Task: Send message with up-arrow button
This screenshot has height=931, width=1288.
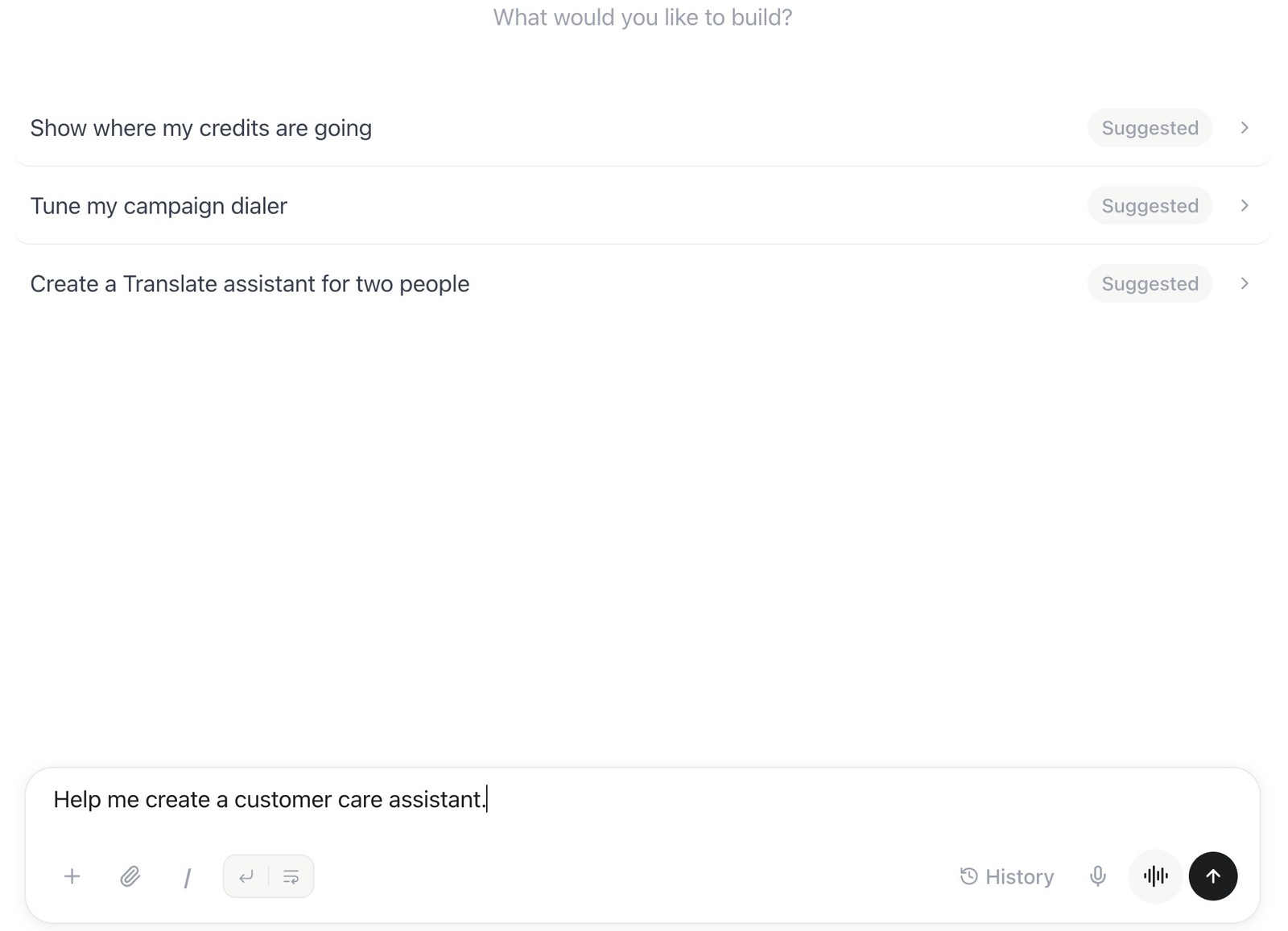Action: coord(1213,876)
